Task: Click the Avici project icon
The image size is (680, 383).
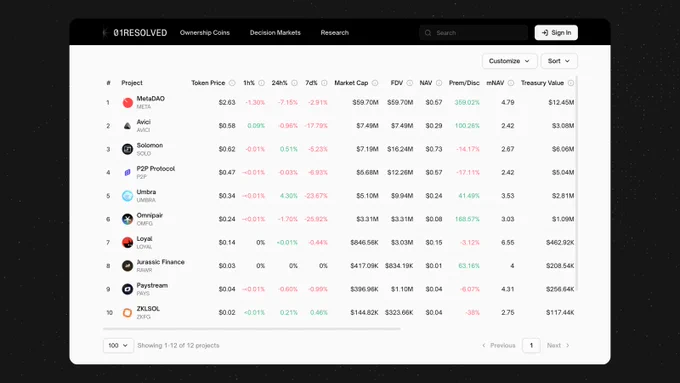Action: [x=128, y=126]
